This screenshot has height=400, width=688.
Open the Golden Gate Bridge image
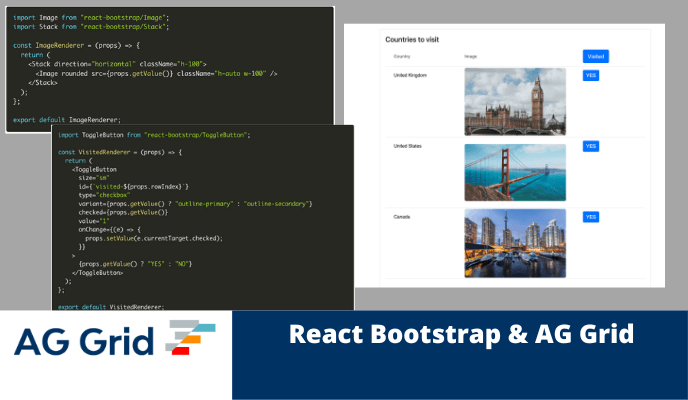[x=515, y=172]
